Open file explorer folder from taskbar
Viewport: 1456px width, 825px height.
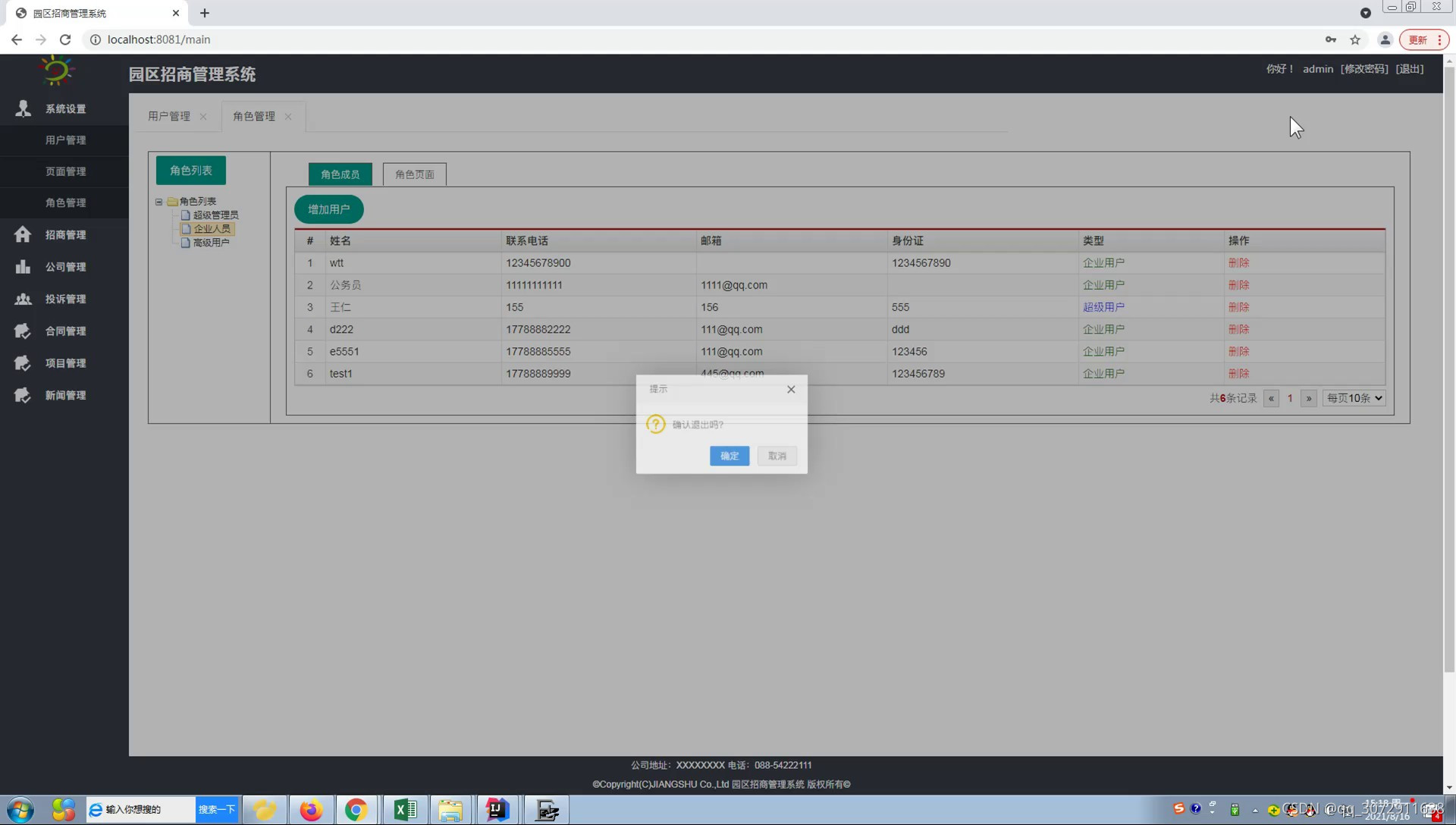coord(450,810)
